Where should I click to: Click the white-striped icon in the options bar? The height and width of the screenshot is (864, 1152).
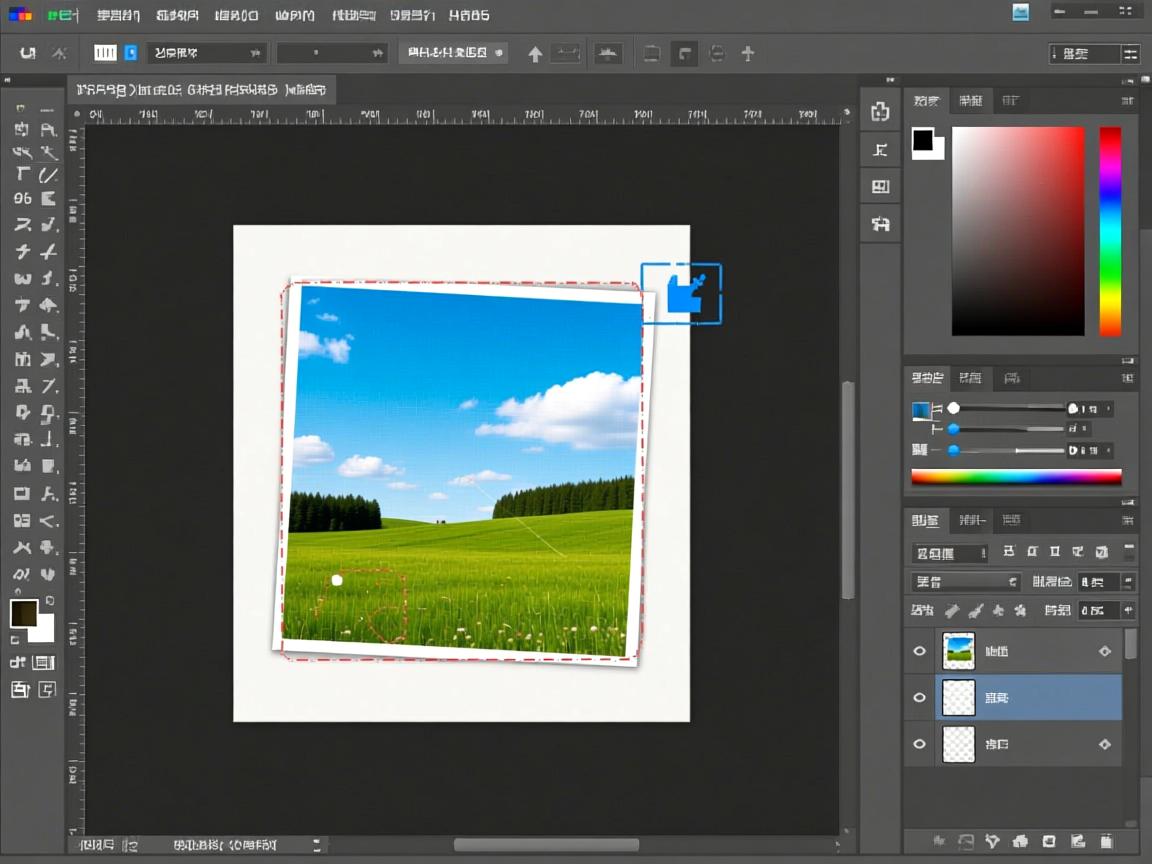[x=105, y=53]
